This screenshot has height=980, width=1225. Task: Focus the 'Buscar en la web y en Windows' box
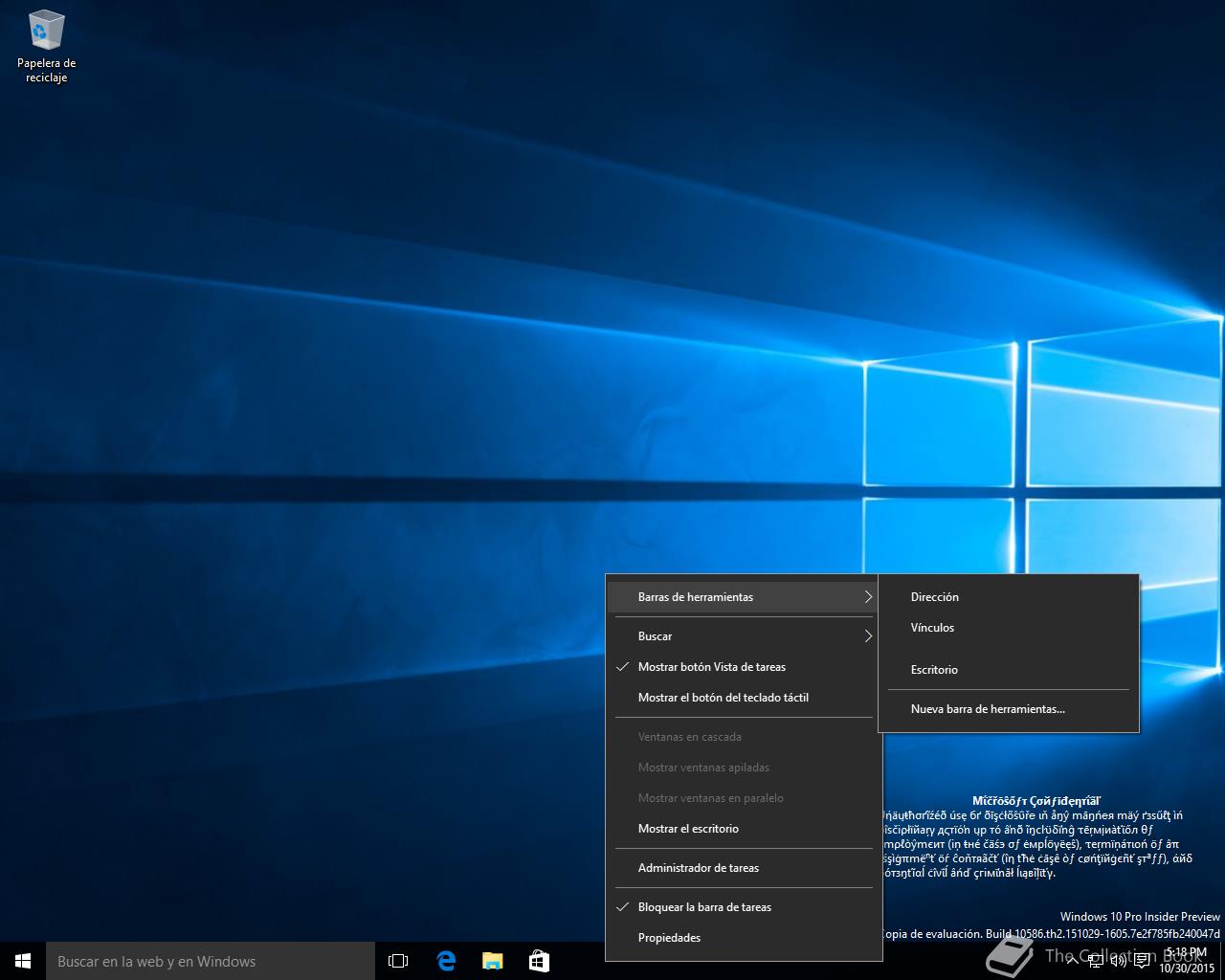211,961
